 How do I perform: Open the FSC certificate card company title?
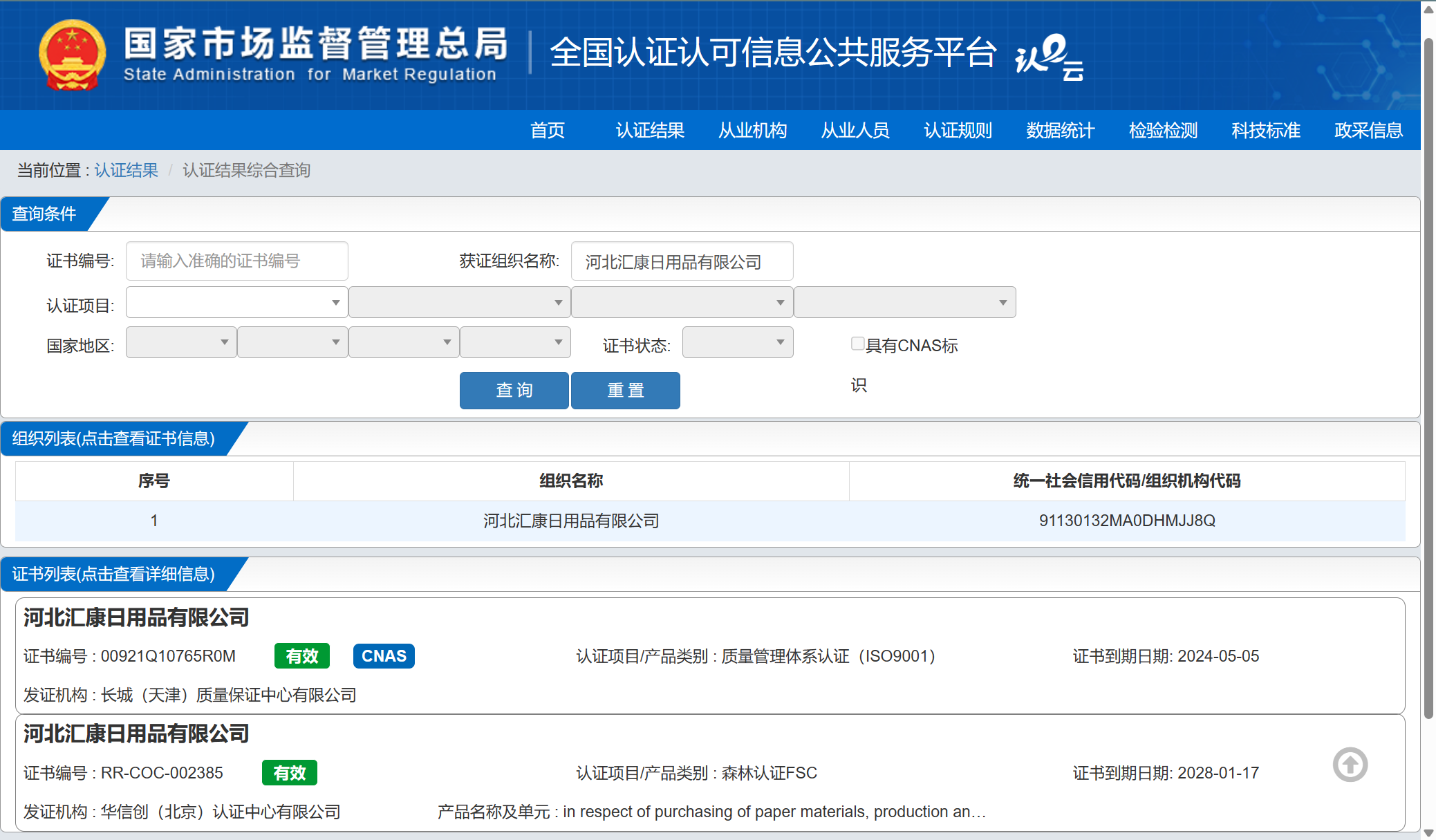(136, 734)
